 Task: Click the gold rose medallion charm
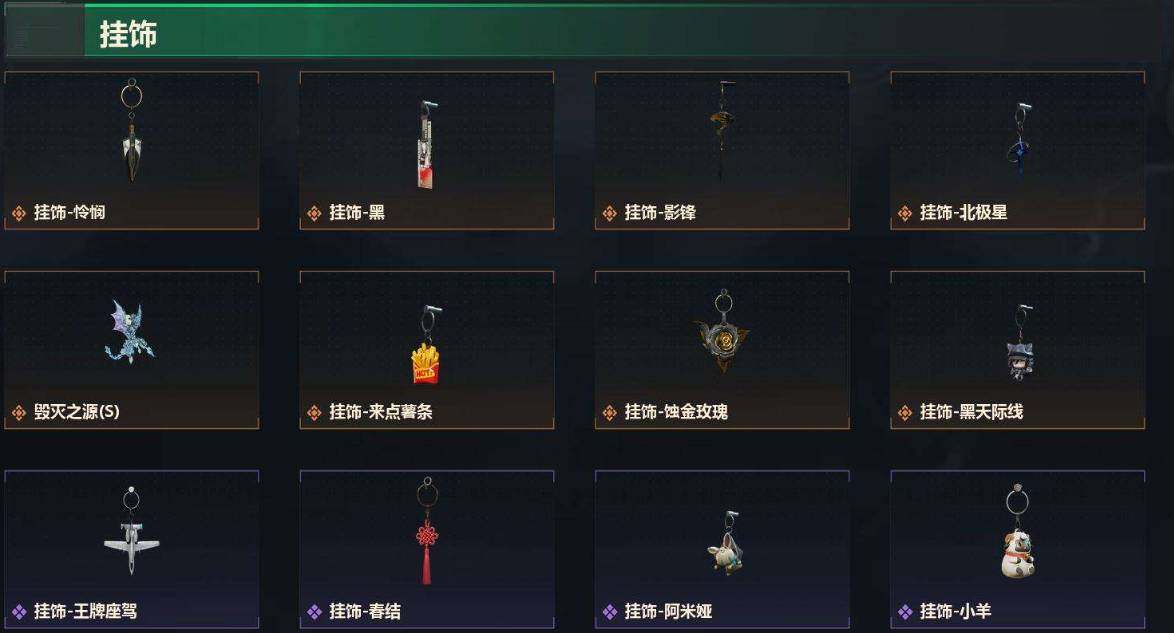(722, 330)
